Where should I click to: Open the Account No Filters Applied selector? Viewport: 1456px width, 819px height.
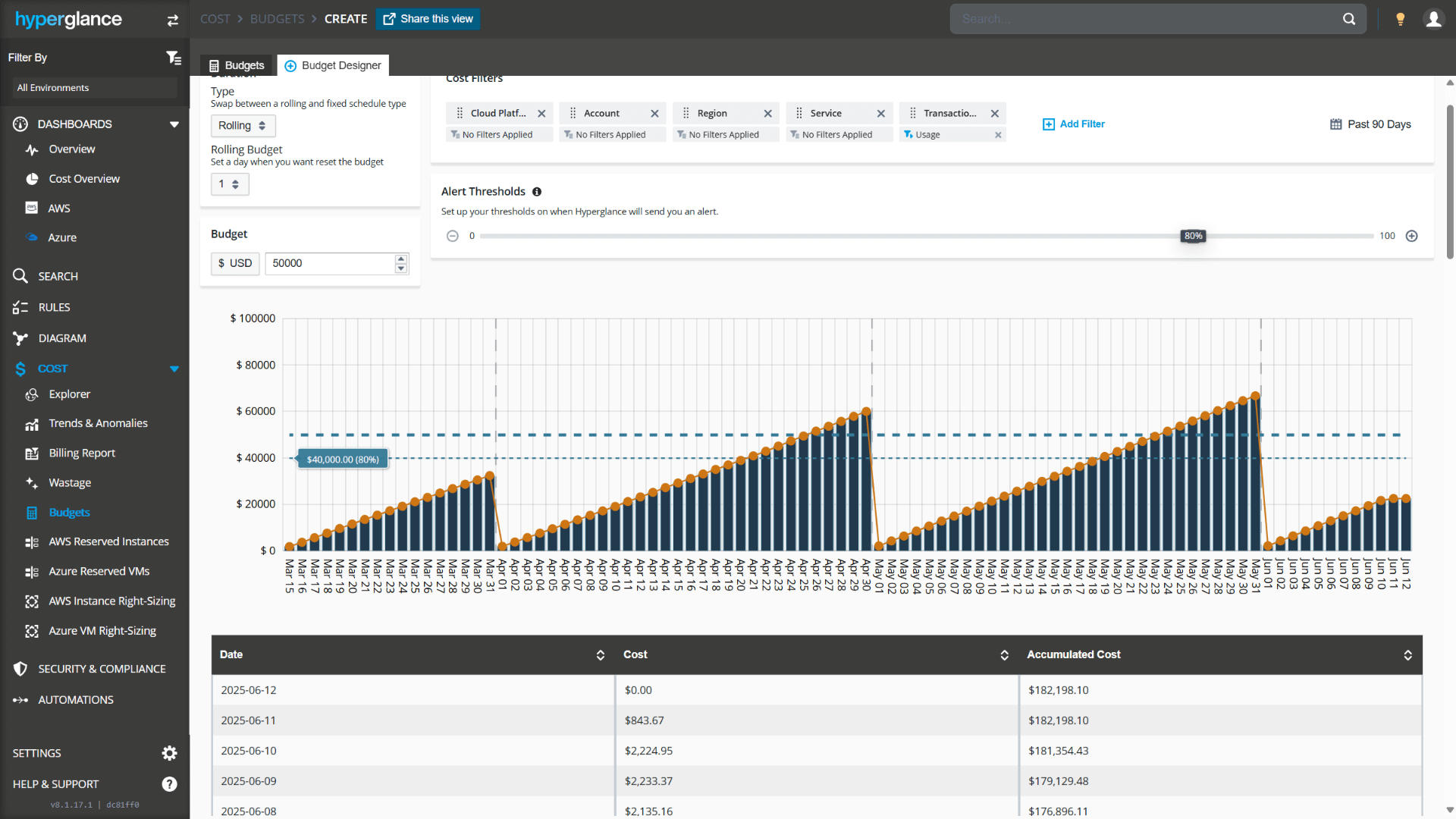pyautogui.click(x=613, y=135)
